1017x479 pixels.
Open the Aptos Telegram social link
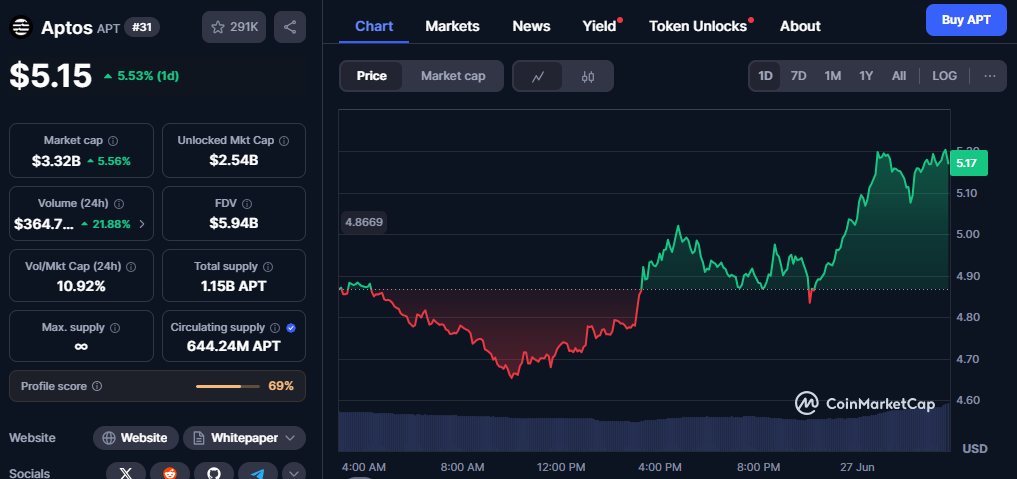[x=258, y=473]
